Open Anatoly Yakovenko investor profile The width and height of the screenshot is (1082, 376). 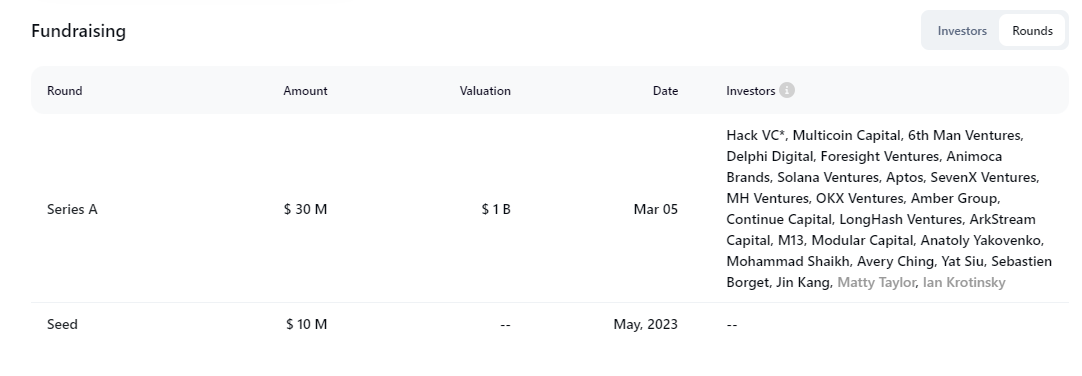click(981, 241)
